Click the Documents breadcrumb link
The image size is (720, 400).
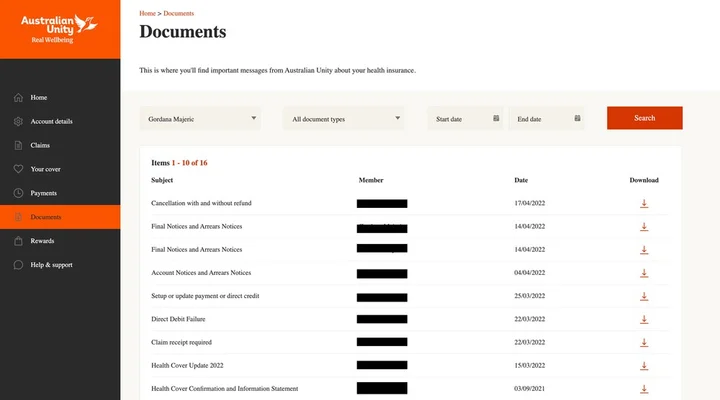179,13
